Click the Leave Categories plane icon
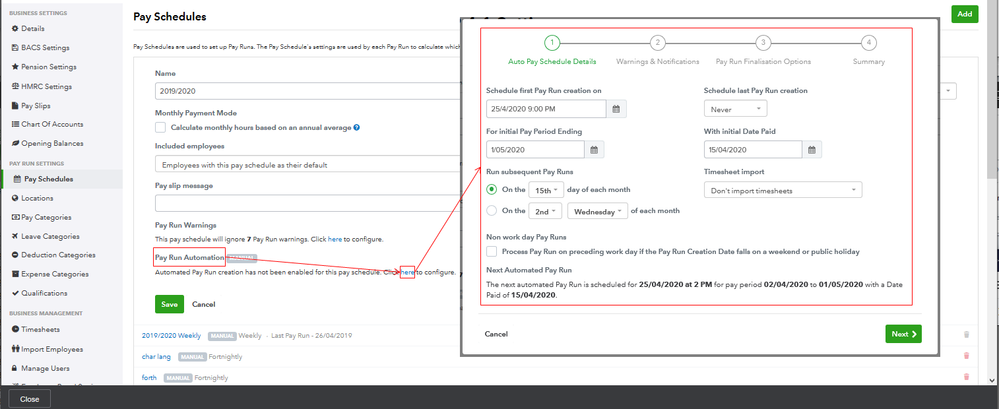999x409 pixels. (x=15, y=236)
